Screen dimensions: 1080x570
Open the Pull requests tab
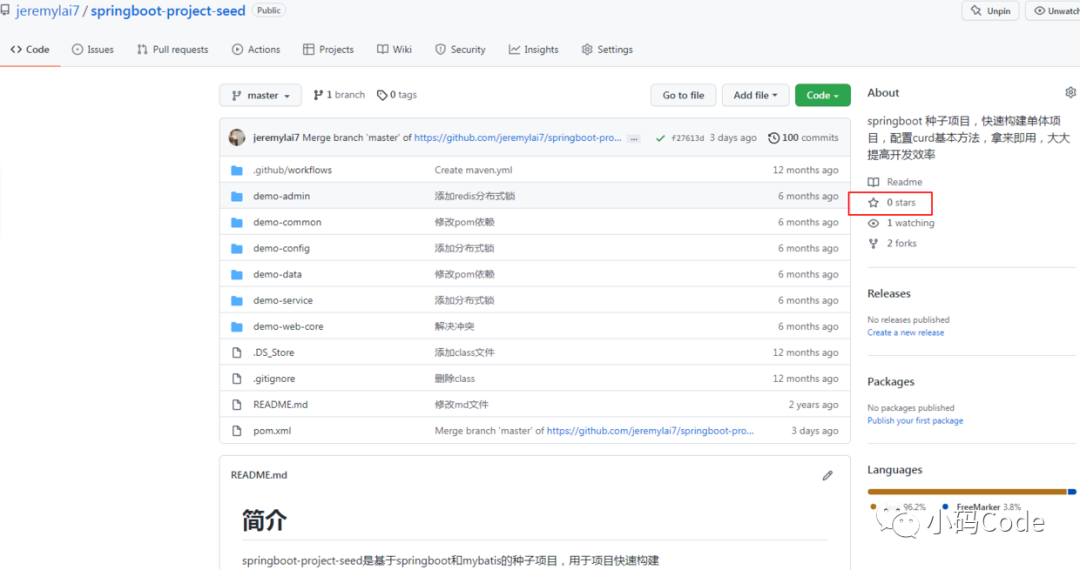(172, 50)
